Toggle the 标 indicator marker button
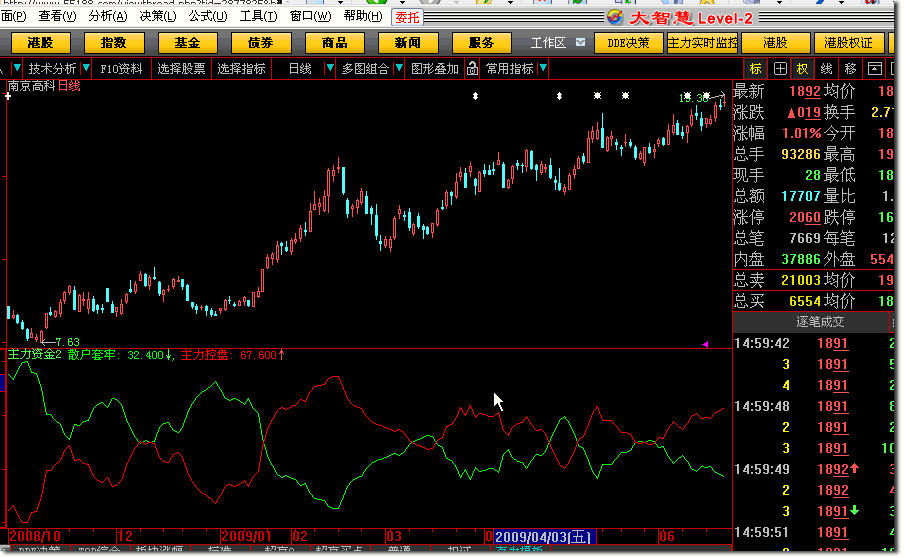The height and width of the screenshot is (558, 904). coord(755,69)
